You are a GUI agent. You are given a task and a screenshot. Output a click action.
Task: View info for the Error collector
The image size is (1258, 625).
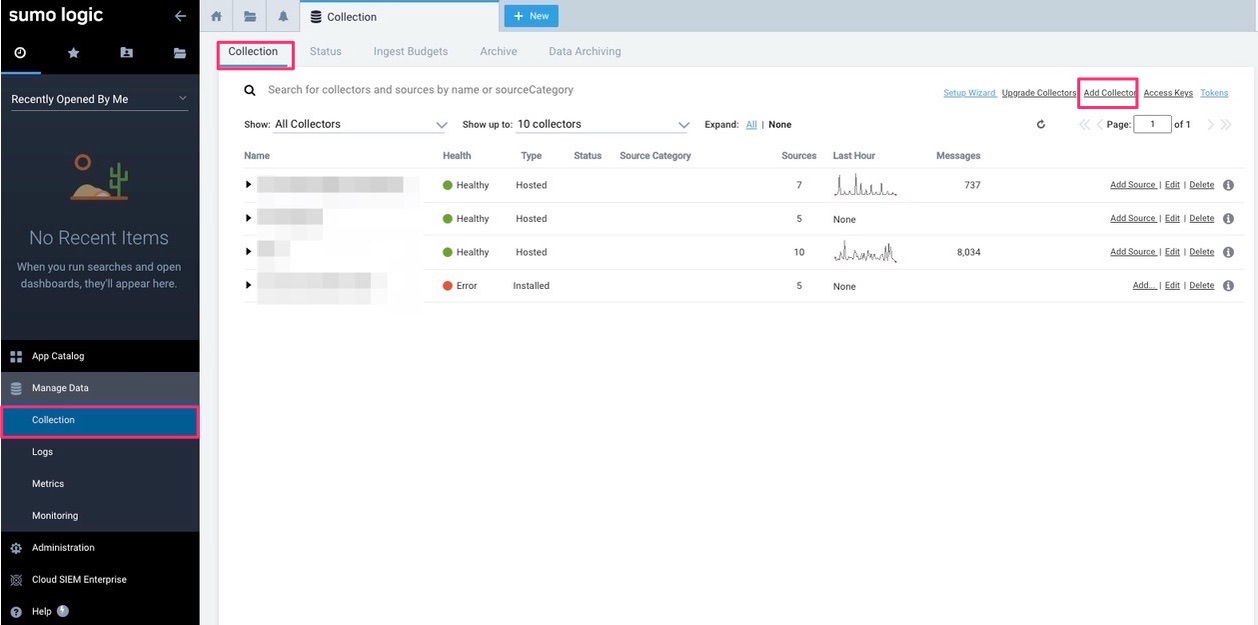pyautogui.click(x=1228, y=286)
